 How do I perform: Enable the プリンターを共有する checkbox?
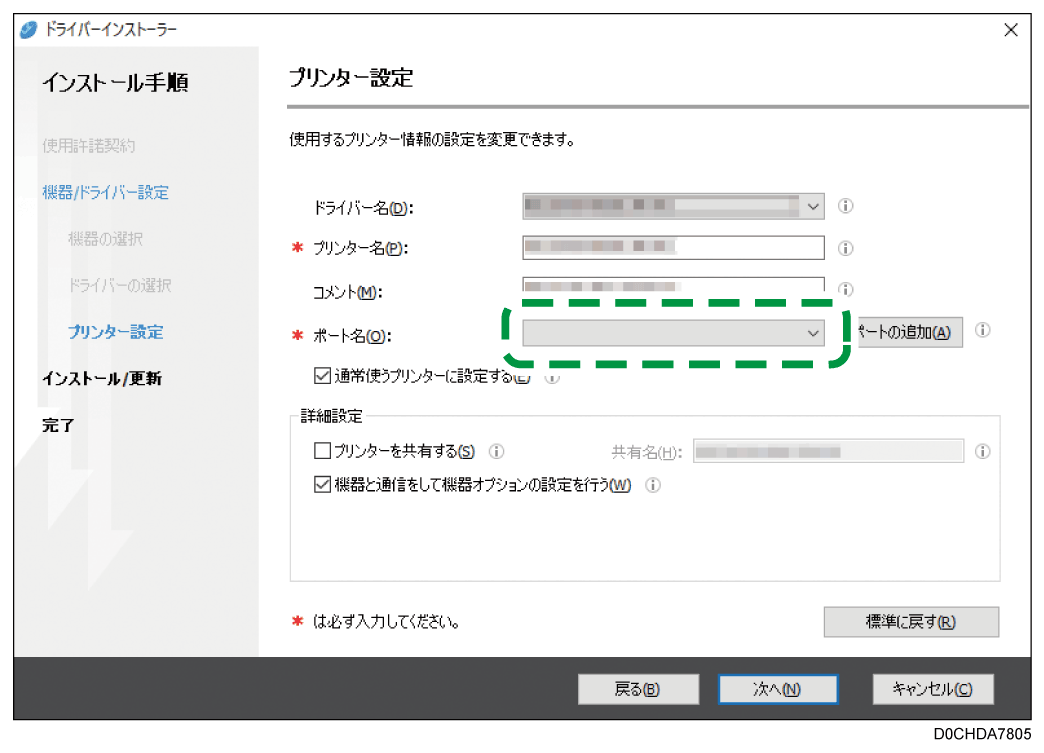pyautogui.click(x=322, y=451)
